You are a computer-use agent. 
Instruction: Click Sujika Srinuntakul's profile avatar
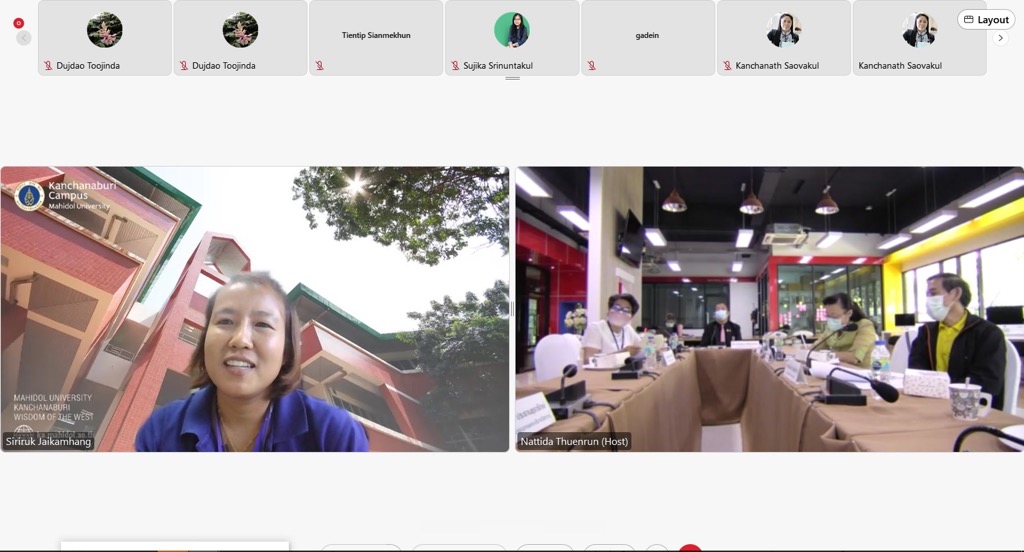point(512,30)
